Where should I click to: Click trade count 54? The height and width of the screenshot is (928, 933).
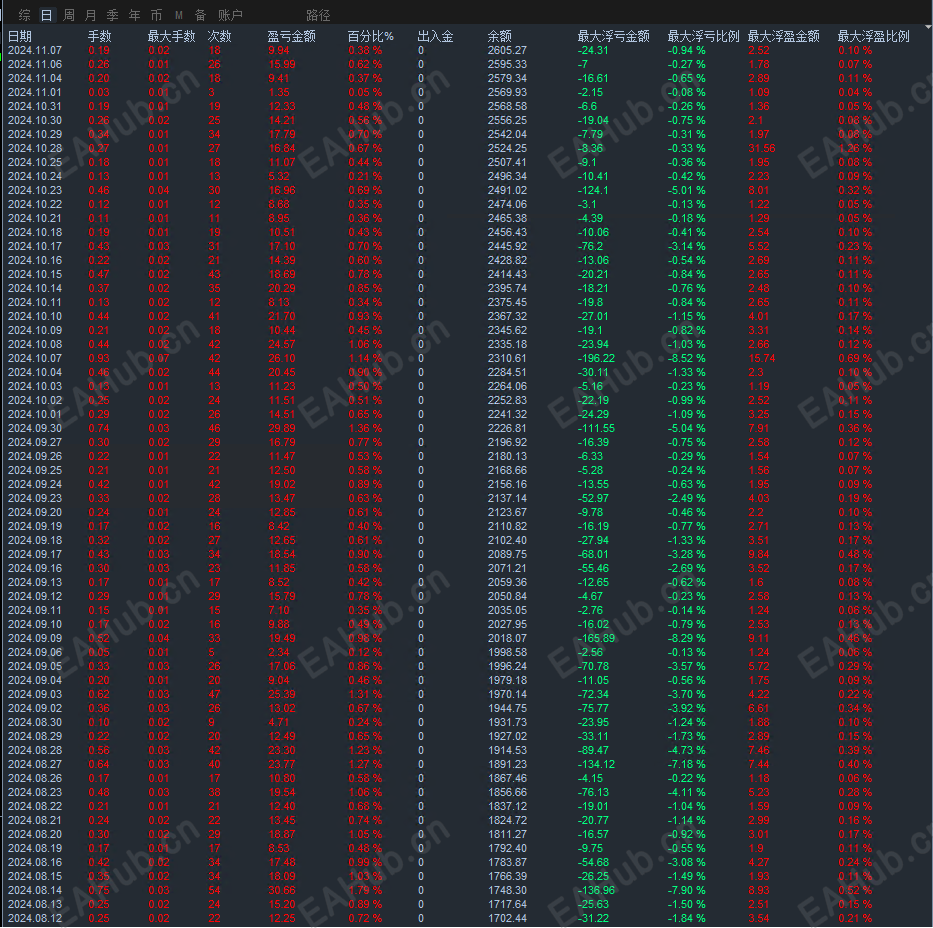tap(215, 891)
